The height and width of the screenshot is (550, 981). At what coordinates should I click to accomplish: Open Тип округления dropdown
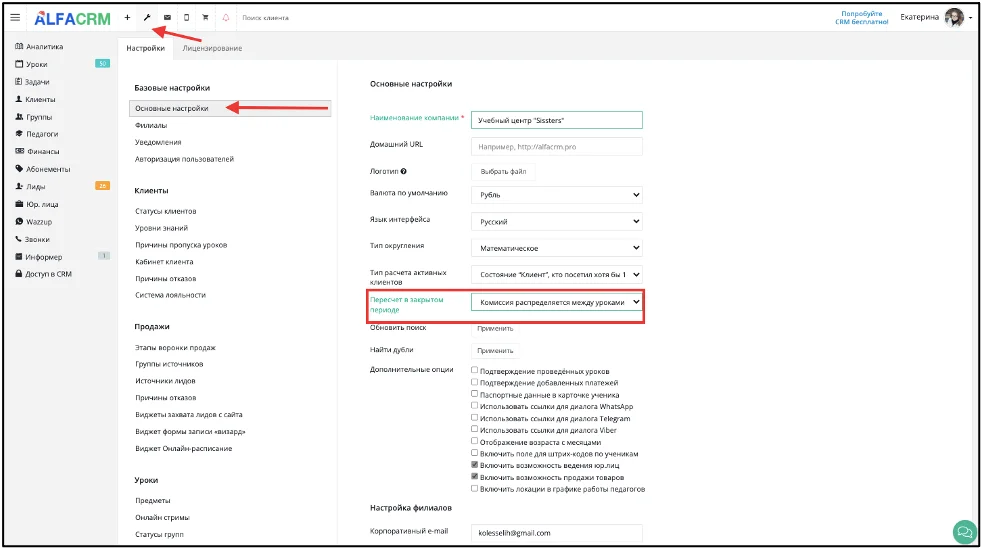557,248
